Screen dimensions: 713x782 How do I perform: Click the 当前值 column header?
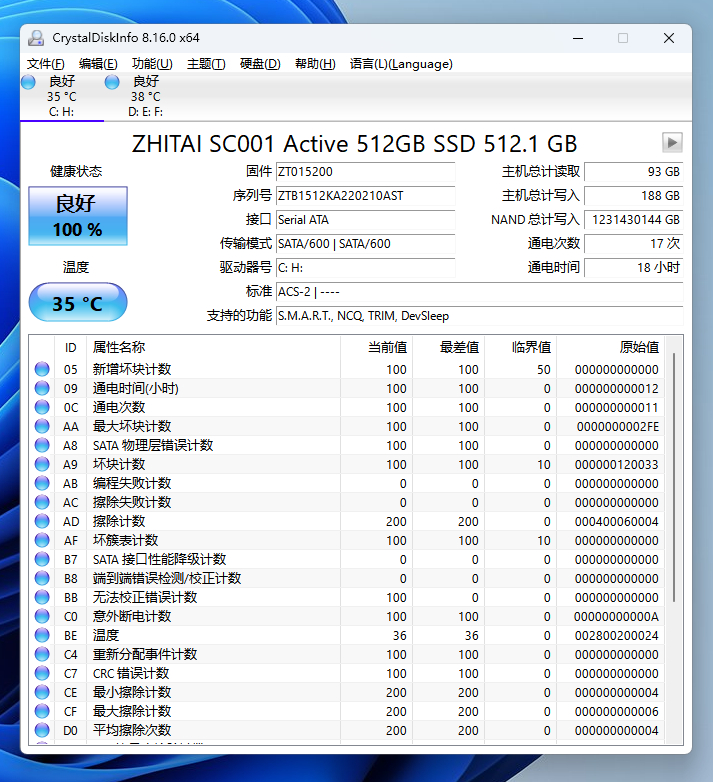[376, 347]
